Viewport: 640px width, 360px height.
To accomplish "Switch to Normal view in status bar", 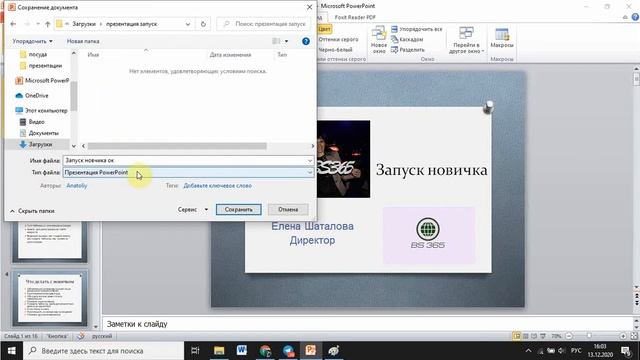I will pos(517,336).
